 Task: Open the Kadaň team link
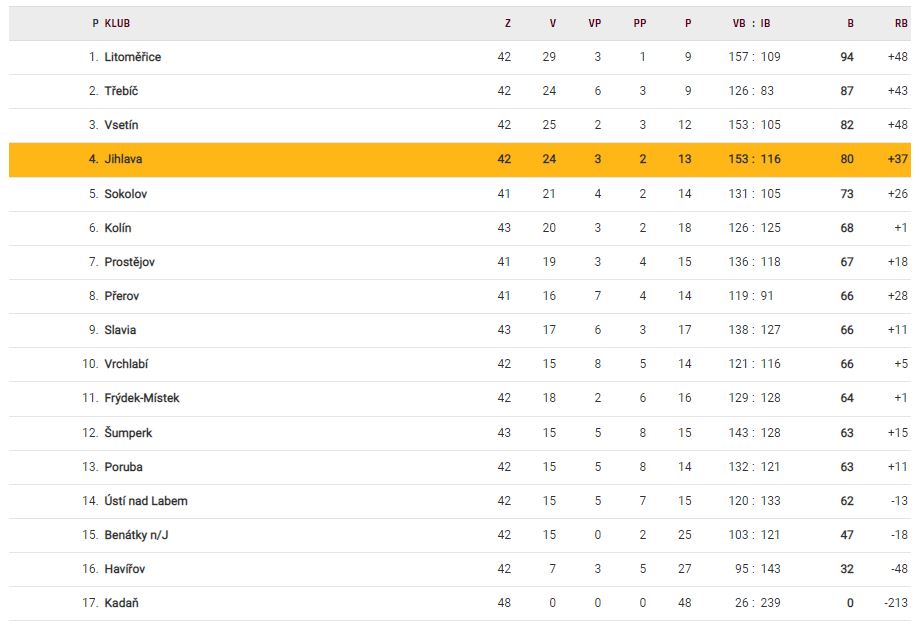(120, 603)
